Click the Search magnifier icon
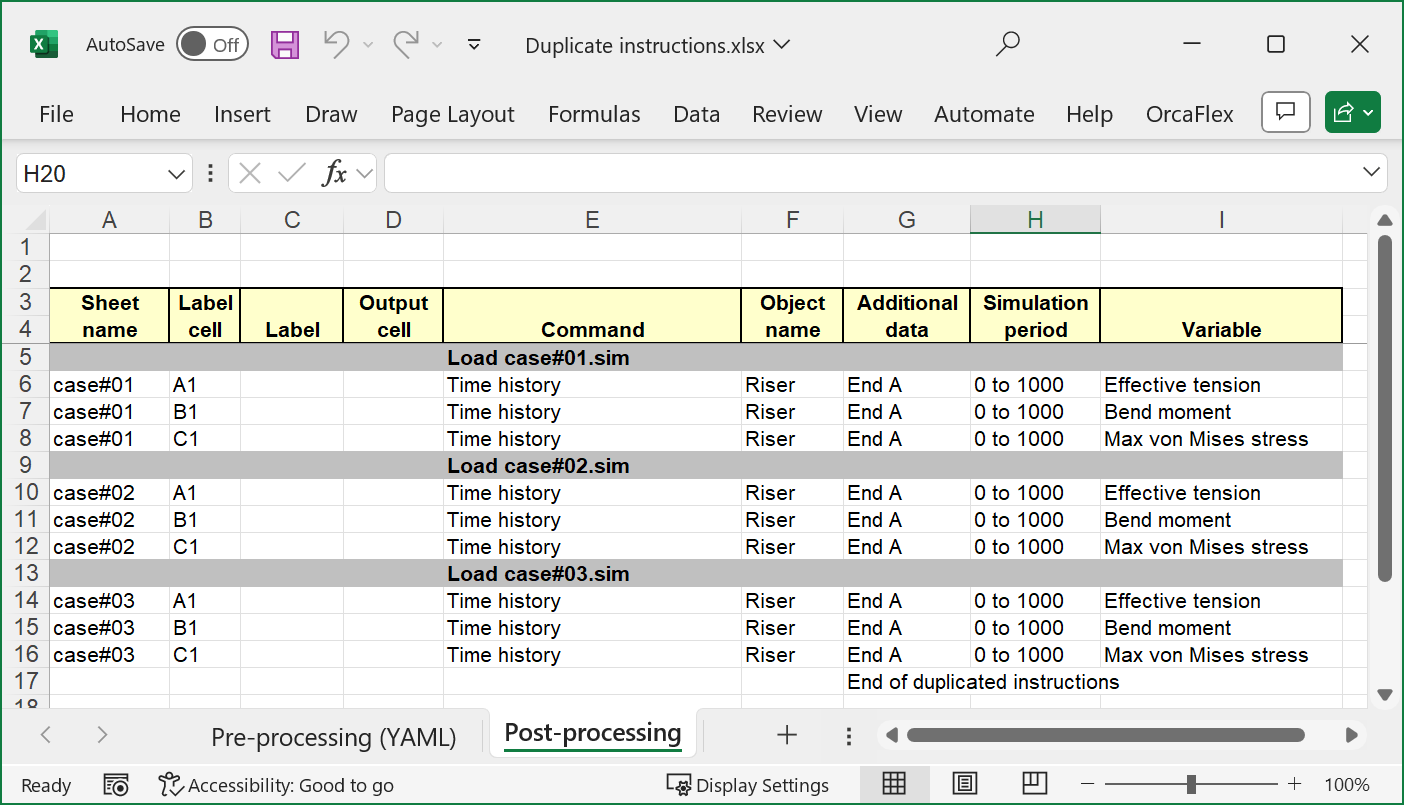This screenshot has width=1404, height=805. (1008, 45)
